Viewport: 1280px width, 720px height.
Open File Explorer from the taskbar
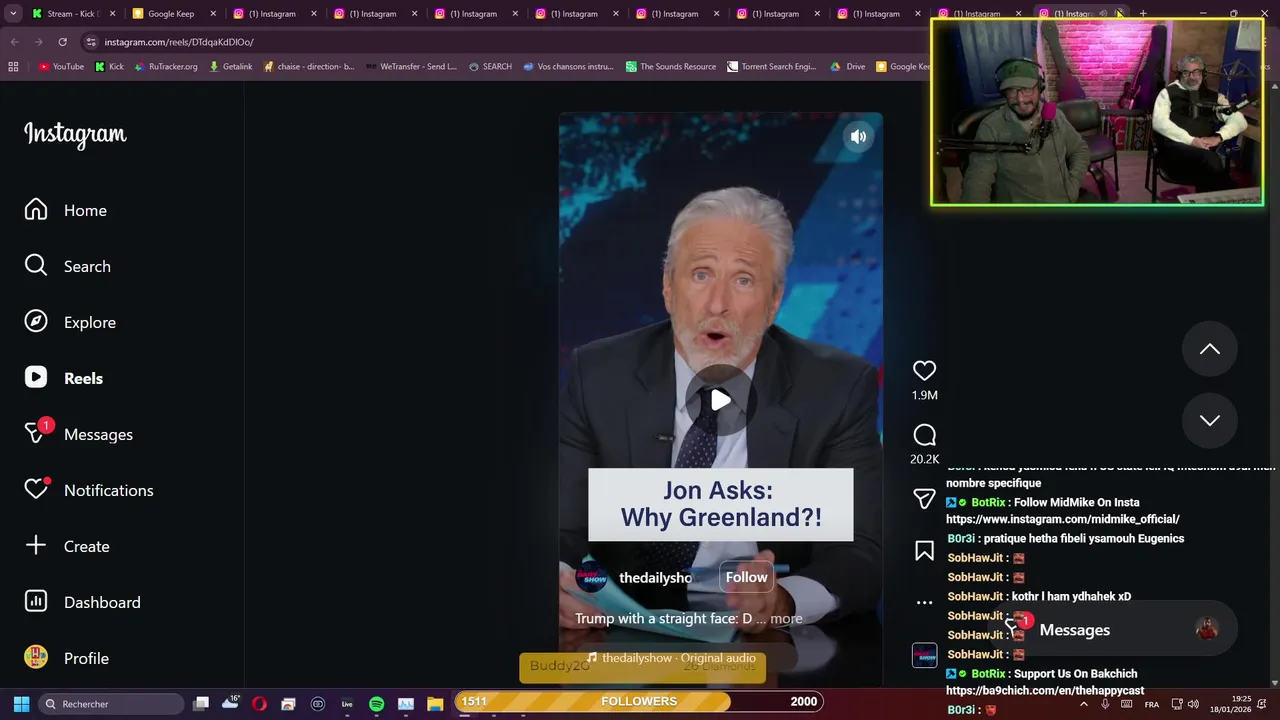coord(435,704)
